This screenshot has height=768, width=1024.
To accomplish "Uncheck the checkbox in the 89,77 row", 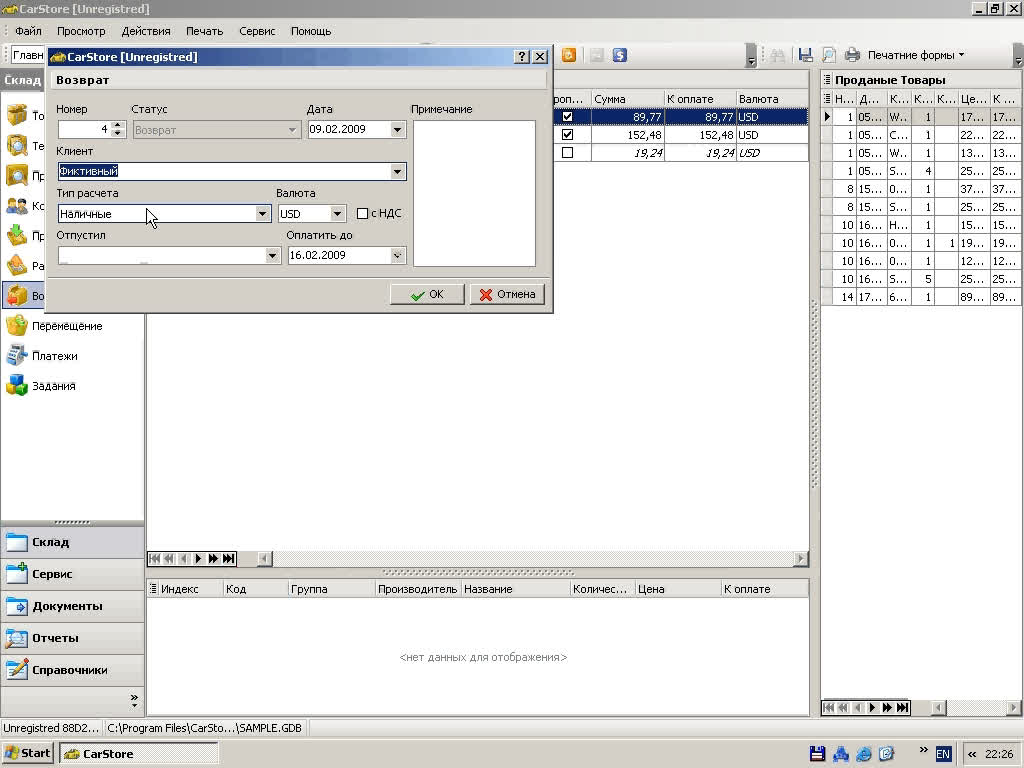I will [568, 117].
